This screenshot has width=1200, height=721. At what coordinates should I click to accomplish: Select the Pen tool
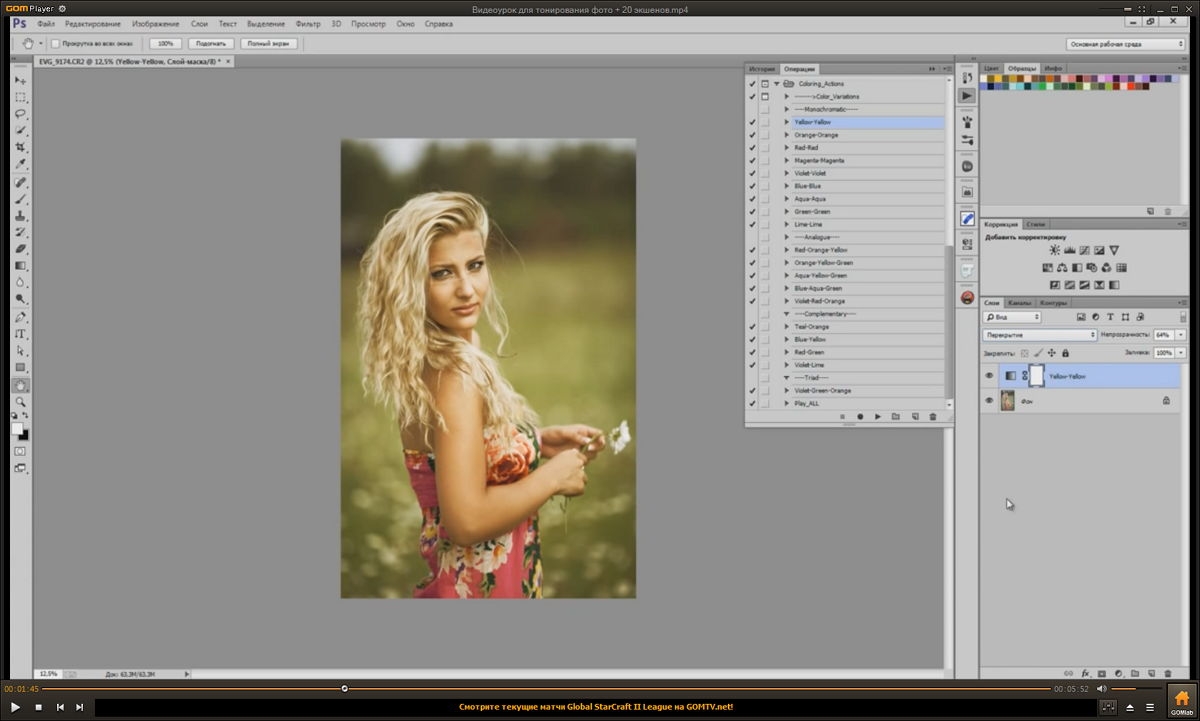coord(21,317)
